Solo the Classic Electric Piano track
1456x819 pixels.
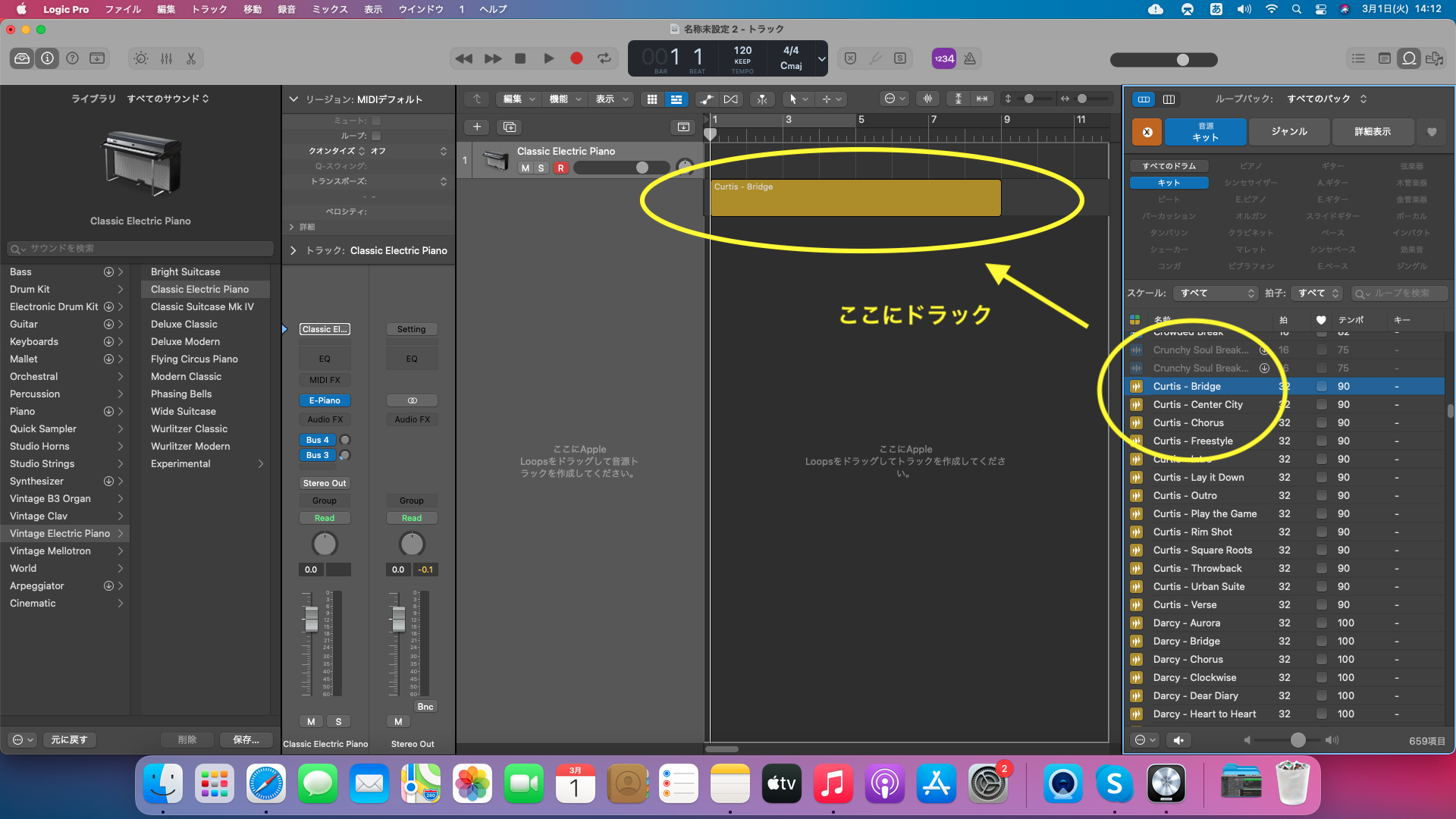click(541, 168)
